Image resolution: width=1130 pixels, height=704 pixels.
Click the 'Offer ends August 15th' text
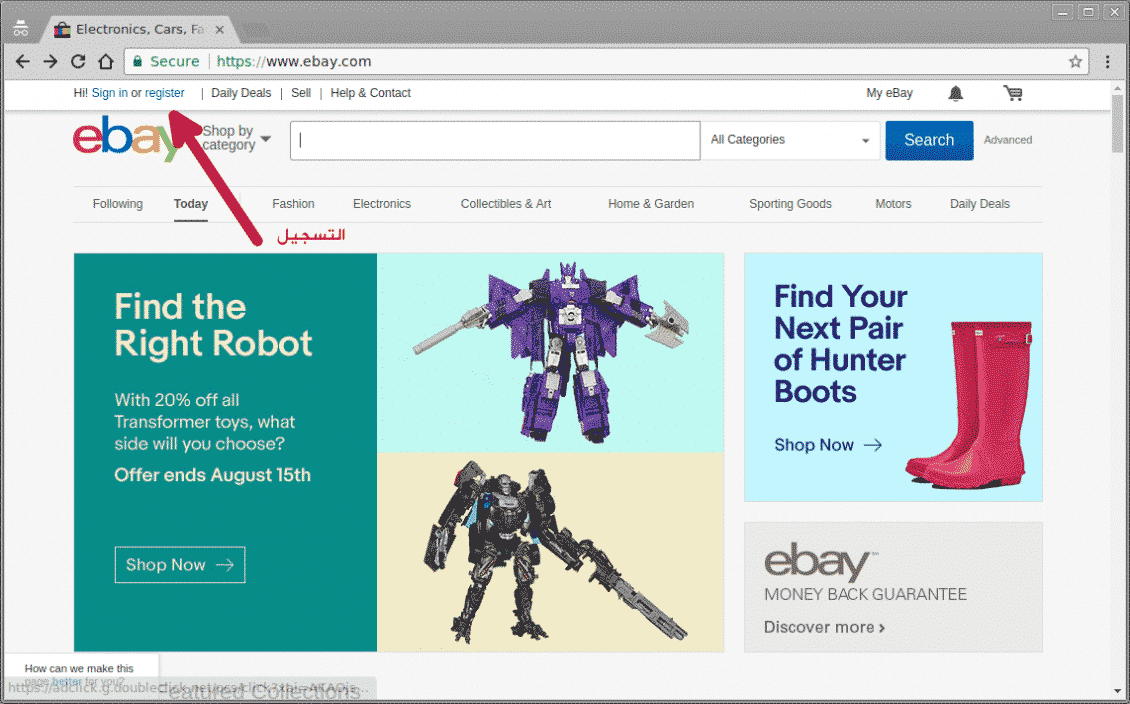213,475
